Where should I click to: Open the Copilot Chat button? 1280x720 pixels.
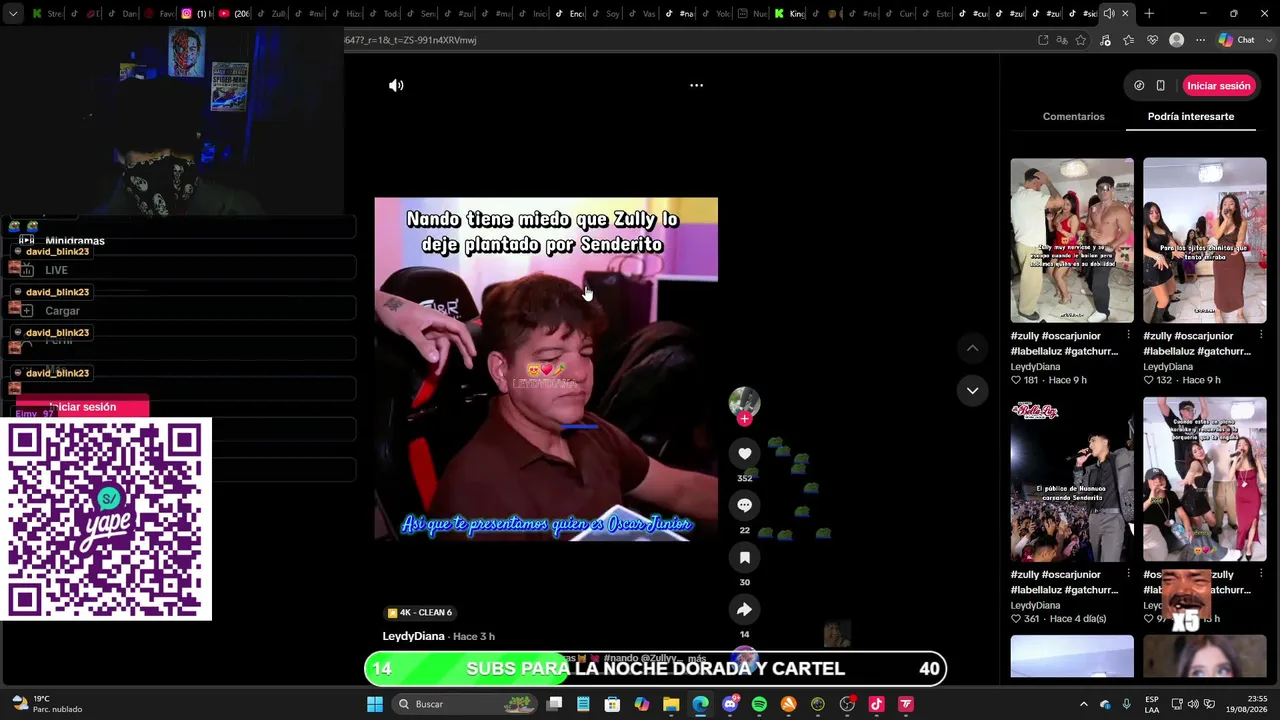1238,40
